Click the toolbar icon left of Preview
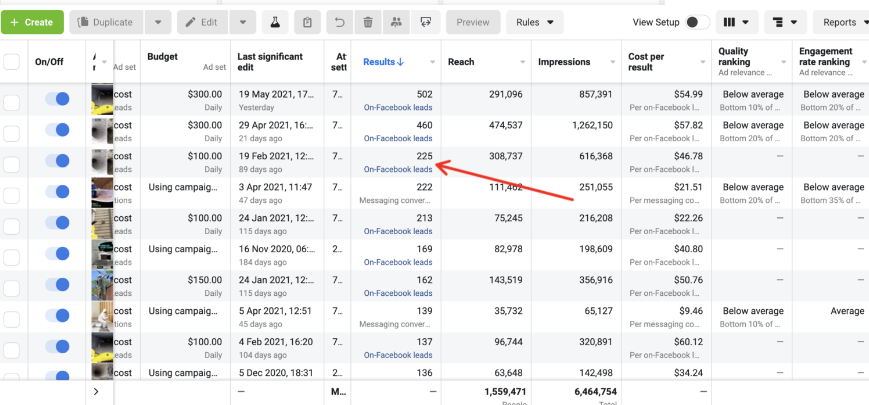Screen dimensions: 869x405 coord(426,22)
